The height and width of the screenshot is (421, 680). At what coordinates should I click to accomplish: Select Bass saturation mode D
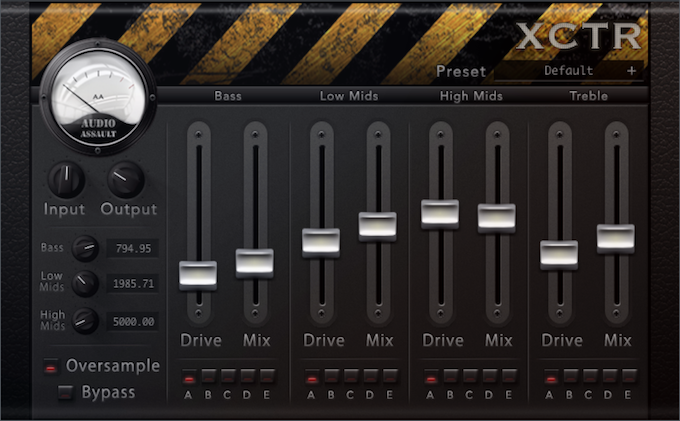(248, 376)
